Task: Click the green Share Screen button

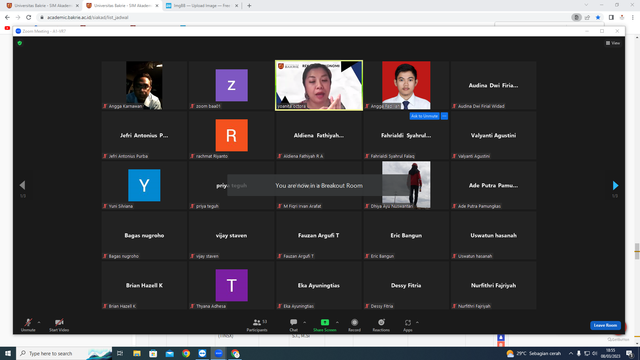Action: pyautogui.click(x=325, y=325)
